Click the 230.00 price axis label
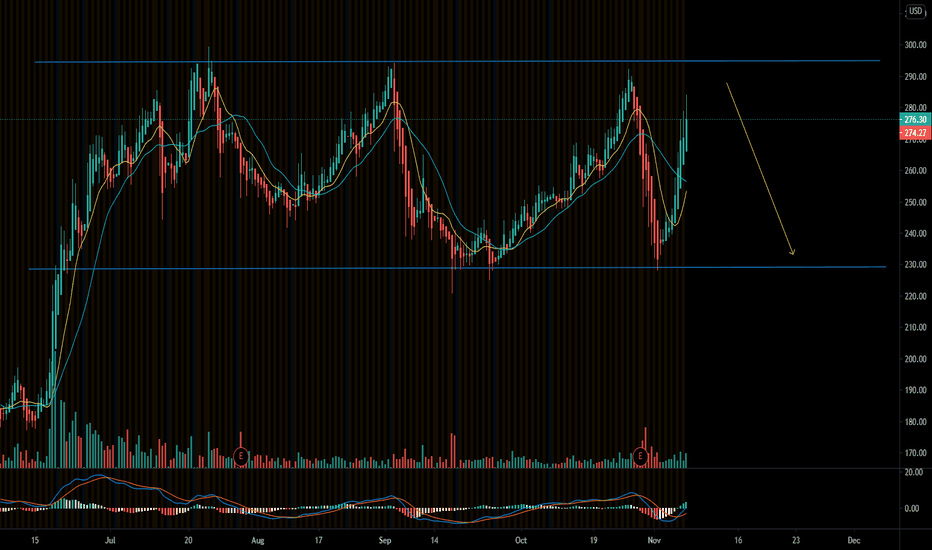The width and height of the screenshot is (932, 550). coord(915,265)
